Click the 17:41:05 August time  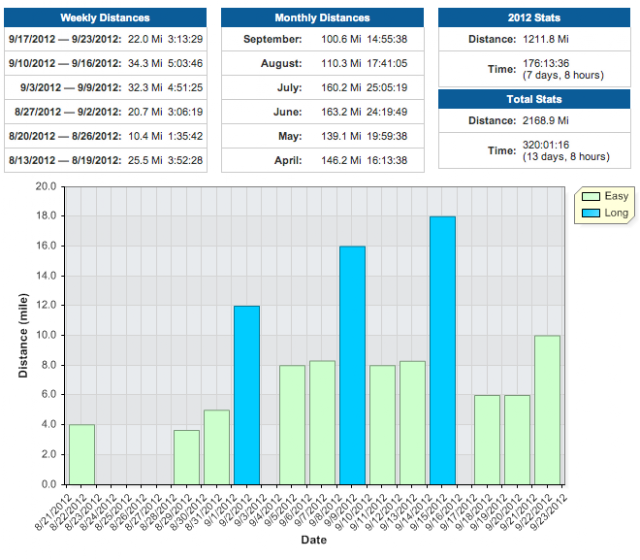[x=387, y=63]
